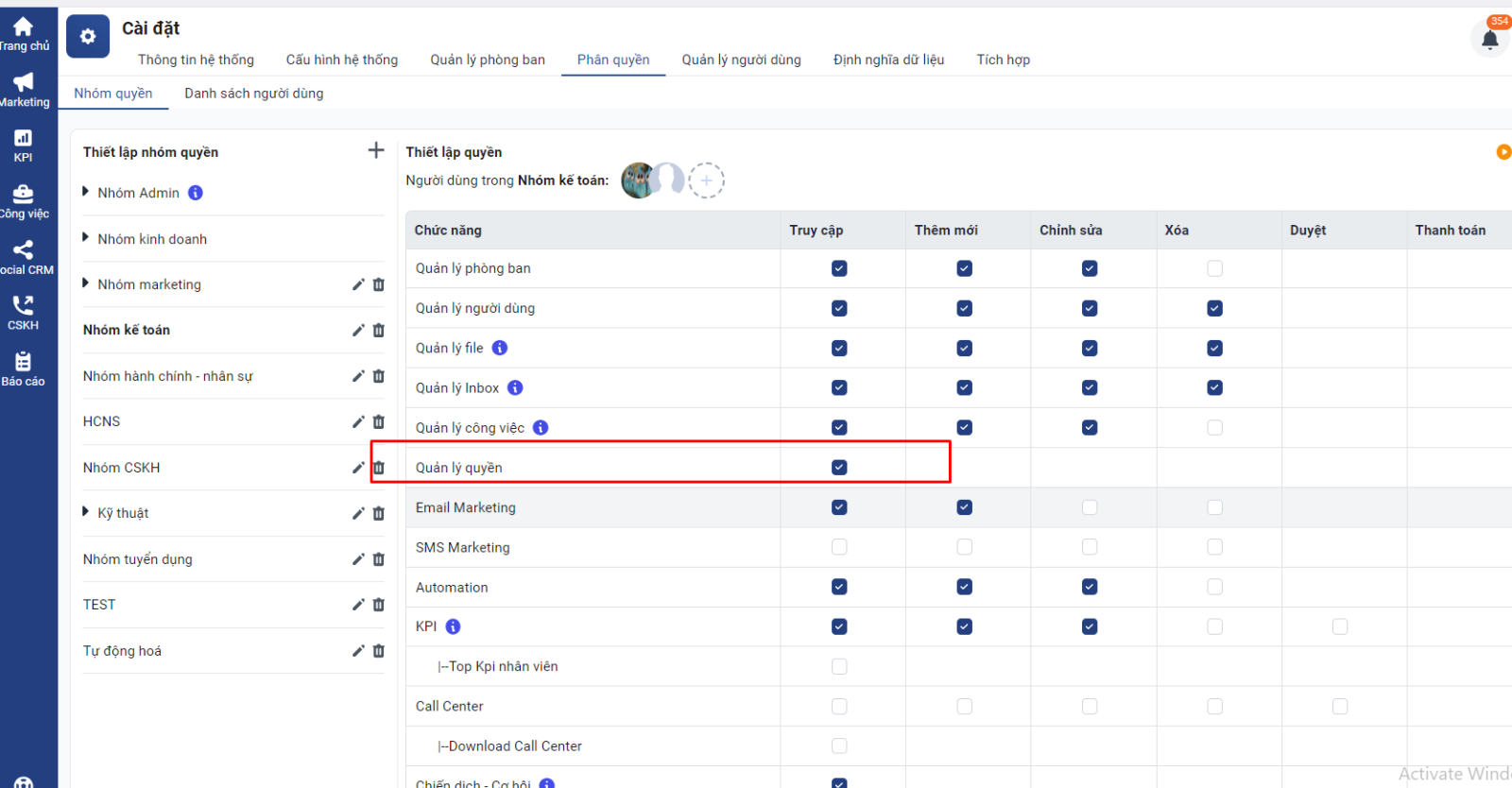Switch to Quản lý người dùng tab
This screenshot has height=788, width=1512.
point(741,60)
